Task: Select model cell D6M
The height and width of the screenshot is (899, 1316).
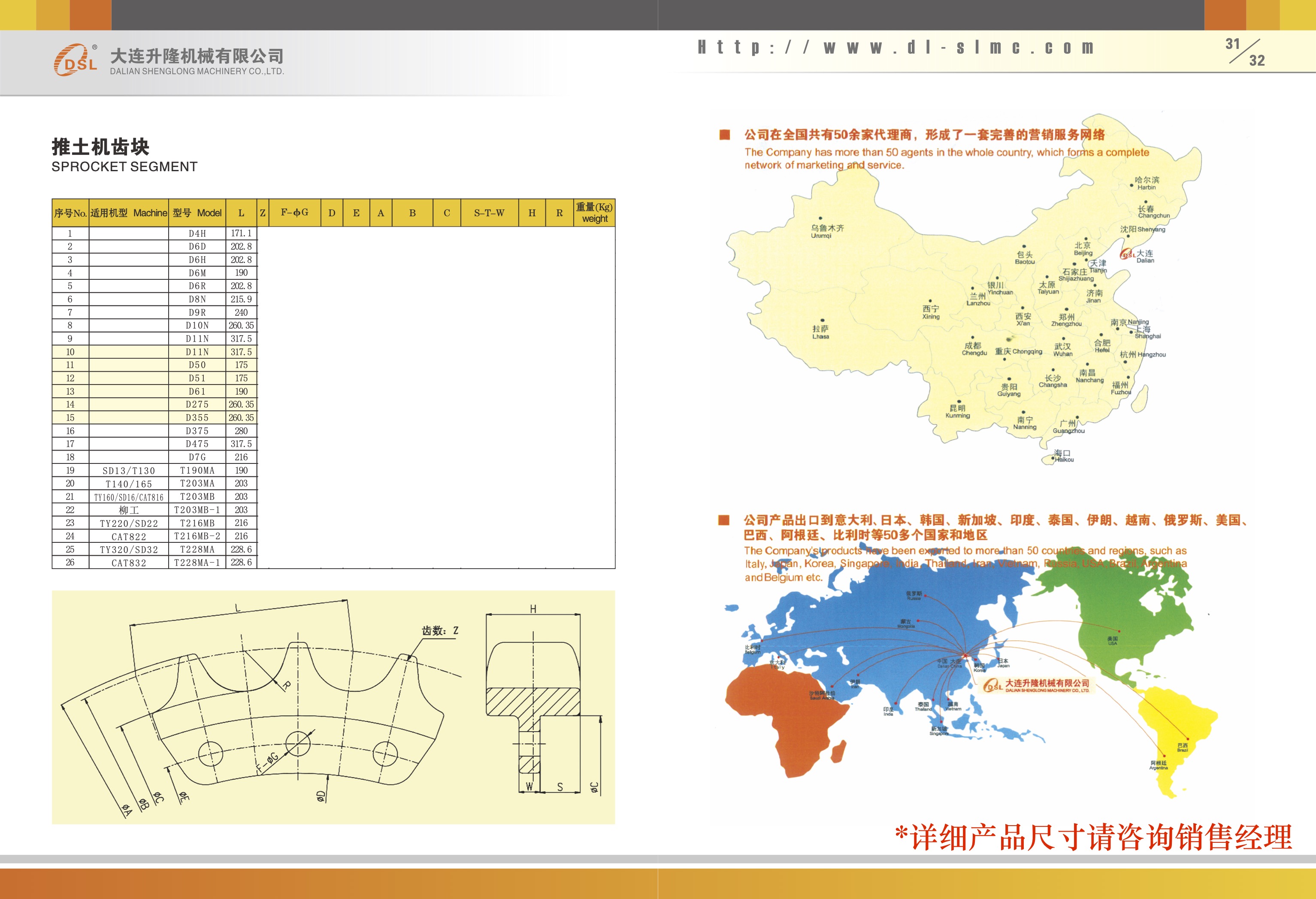Action: tap(197, 273)
